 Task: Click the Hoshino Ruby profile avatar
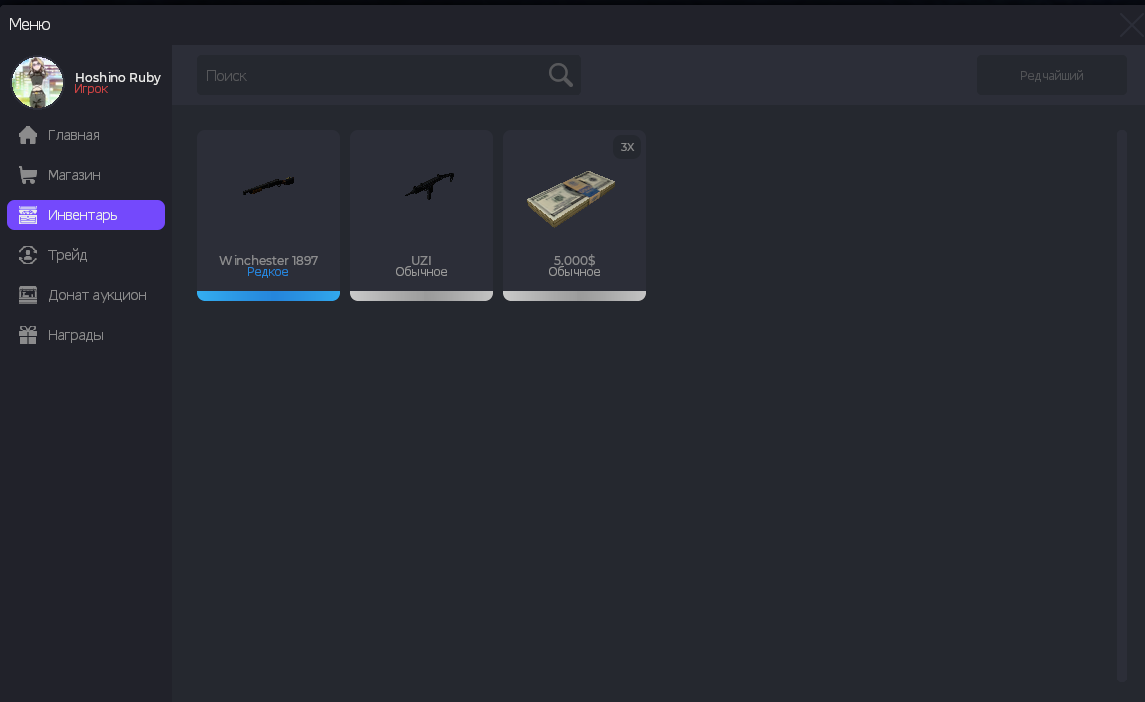[37, 82]
